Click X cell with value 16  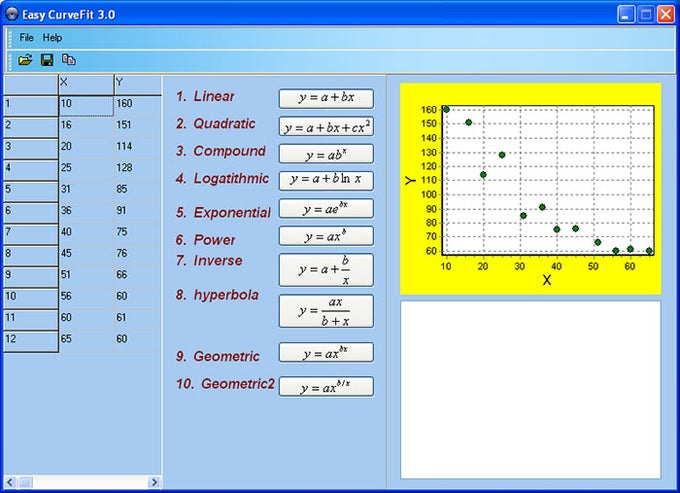coord(86,127)
